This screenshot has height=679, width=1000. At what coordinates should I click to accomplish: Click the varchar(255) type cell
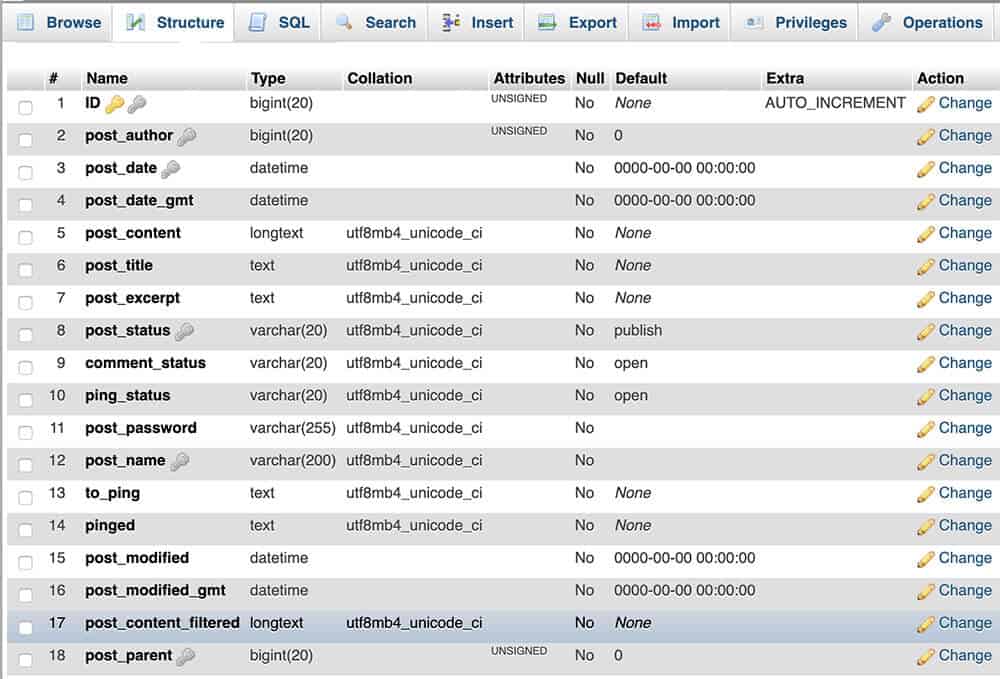(x=292, y=428)
